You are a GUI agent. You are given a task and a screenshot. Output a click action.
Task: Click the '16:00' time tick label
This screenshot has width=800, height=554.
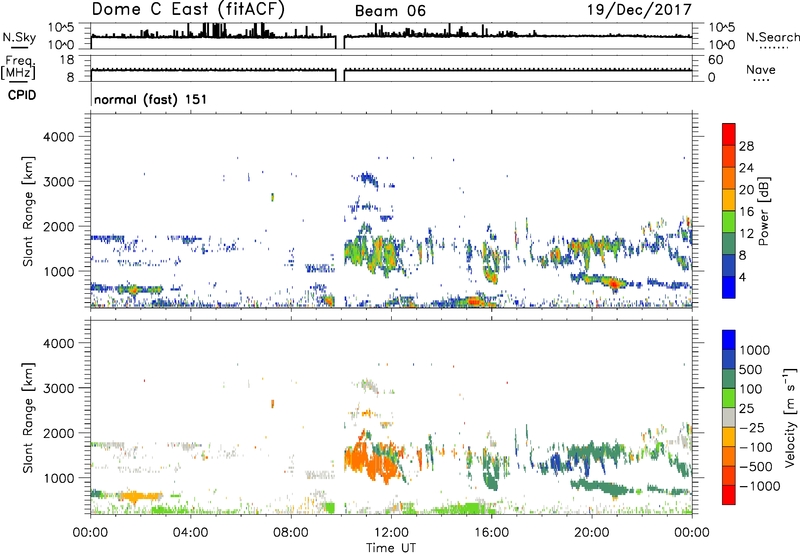pyautogui.click(x=491, y=533)
